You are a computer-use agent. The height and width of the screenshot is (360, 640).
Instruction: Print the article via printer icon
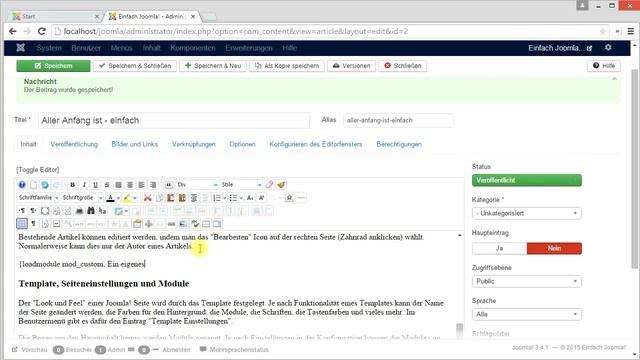pos(79,211)
